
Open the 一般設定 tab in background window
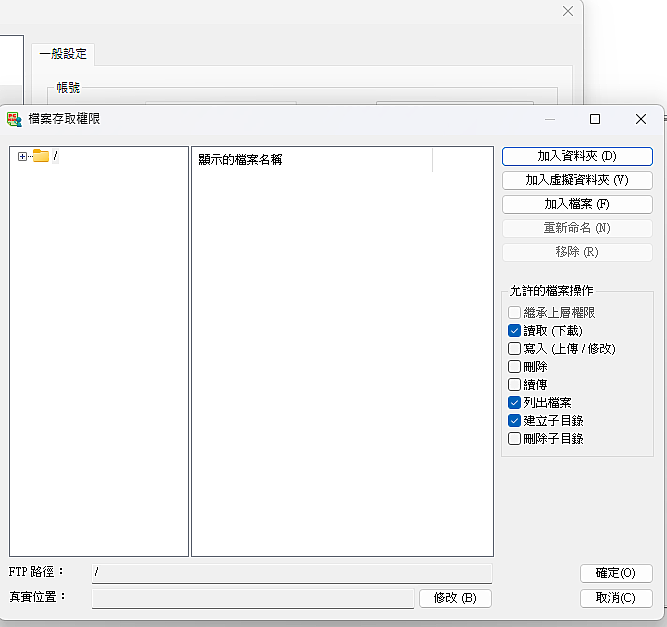[63, 54]
